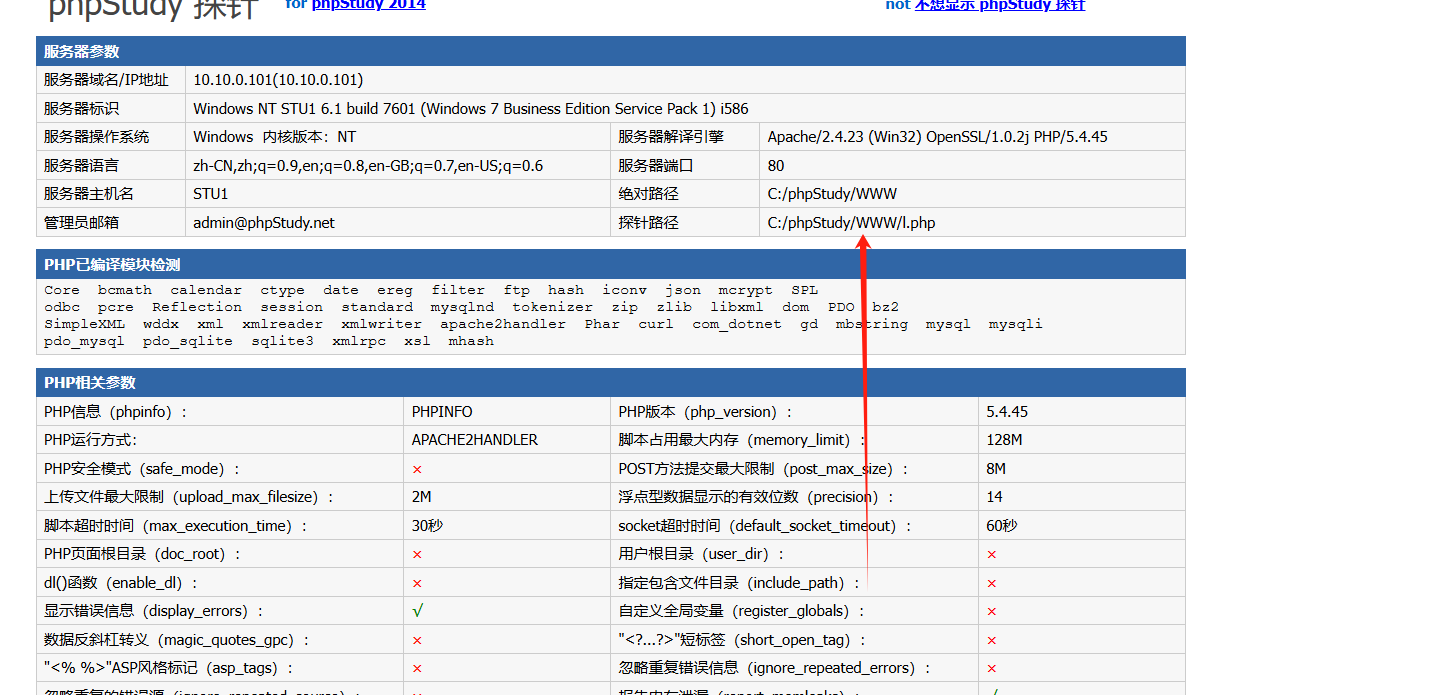Open the phpStudy 2014 link

(x=368, y=5)
